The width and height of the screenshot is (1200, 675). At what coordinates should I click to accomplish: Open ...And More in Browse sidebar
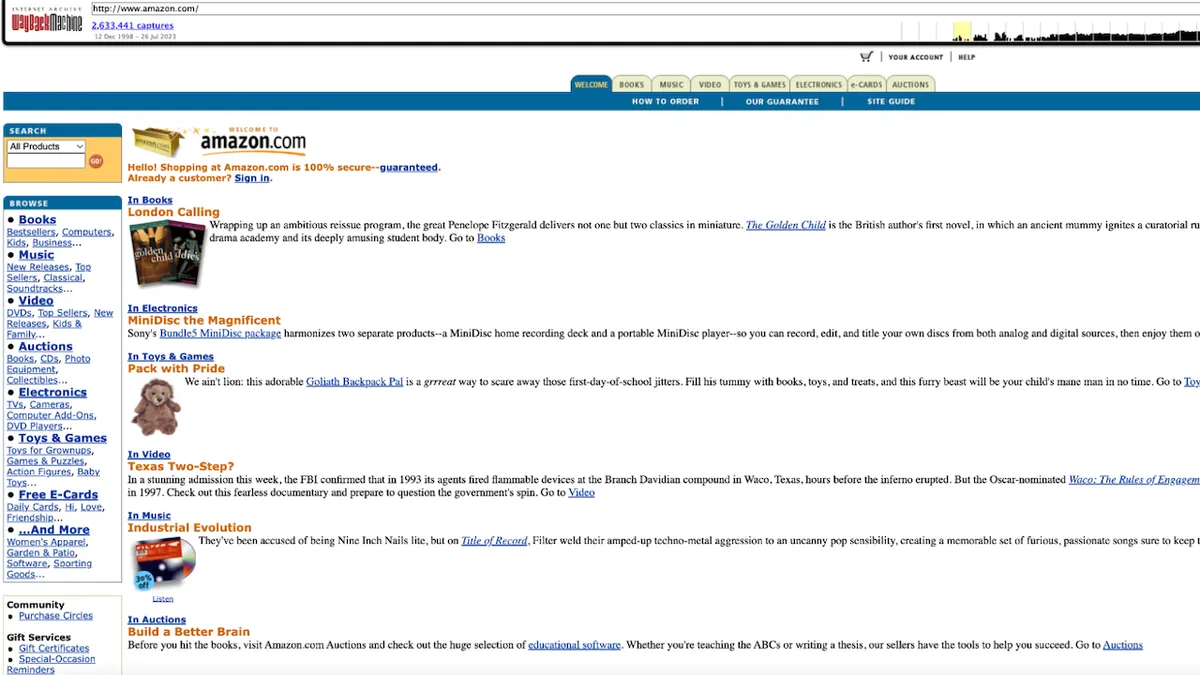54,530
